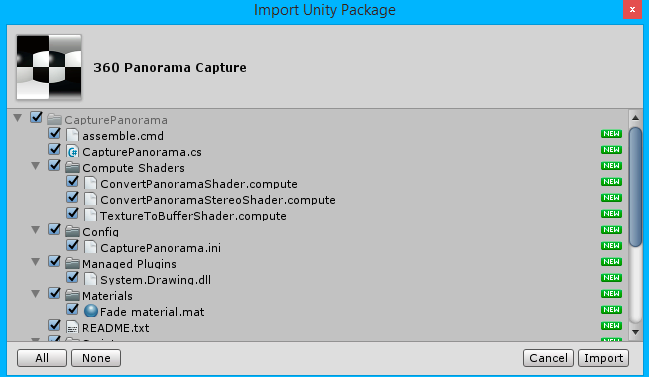Viewport: 649px width, 377px height.
Task: Click the System.Drawing.dll file icon
Action: coord(91,279)
